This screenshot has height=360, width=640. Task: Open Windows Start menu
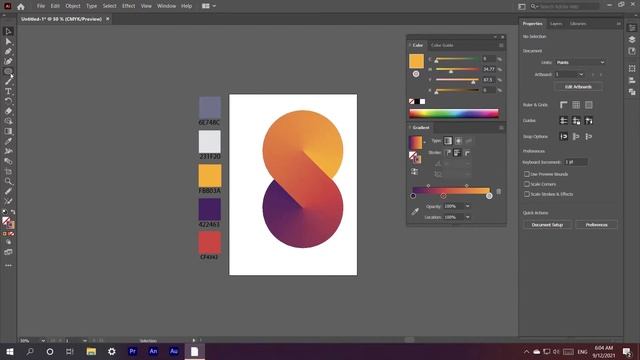tap(9, 351)
